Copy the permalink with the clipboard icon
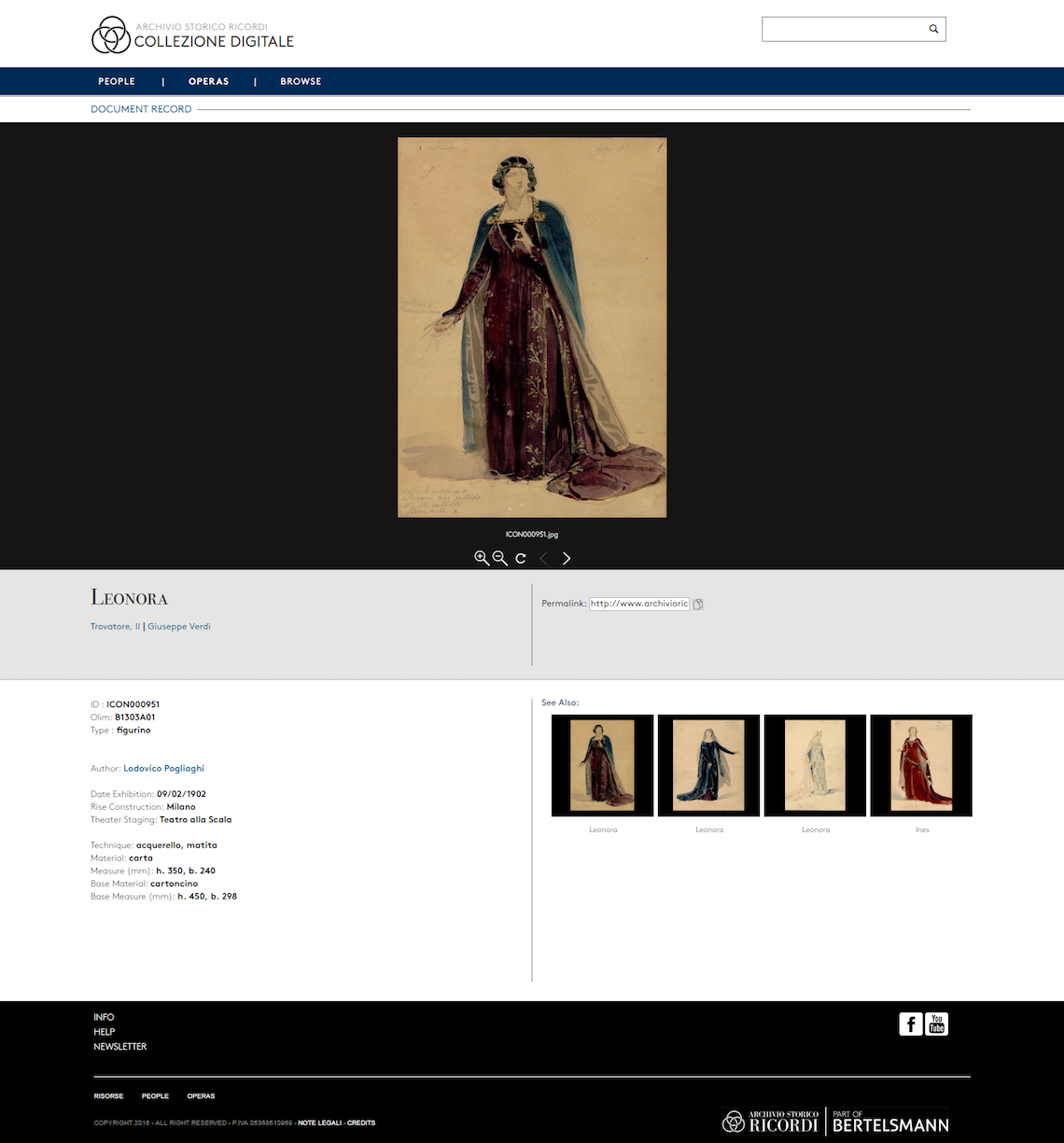 [x=698, y=604]
